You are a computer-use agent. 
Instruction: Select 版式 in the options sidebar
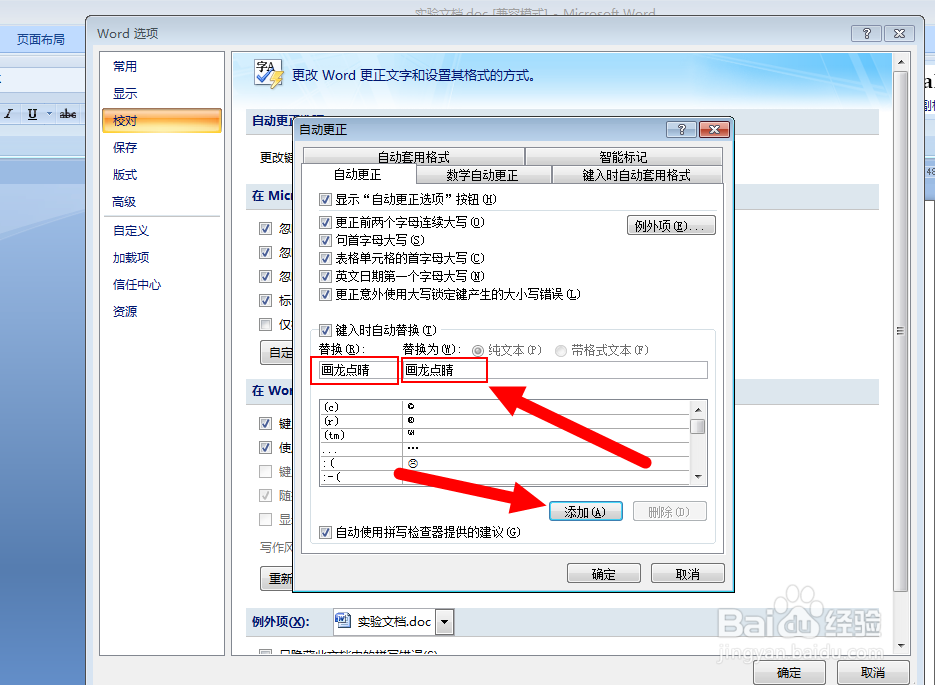125,175
